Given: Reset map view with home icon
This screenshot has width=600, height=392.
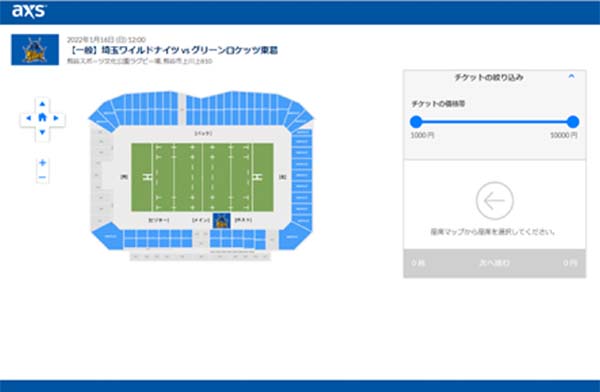Looking at the screenshot, I should click(x=42, y=118).
